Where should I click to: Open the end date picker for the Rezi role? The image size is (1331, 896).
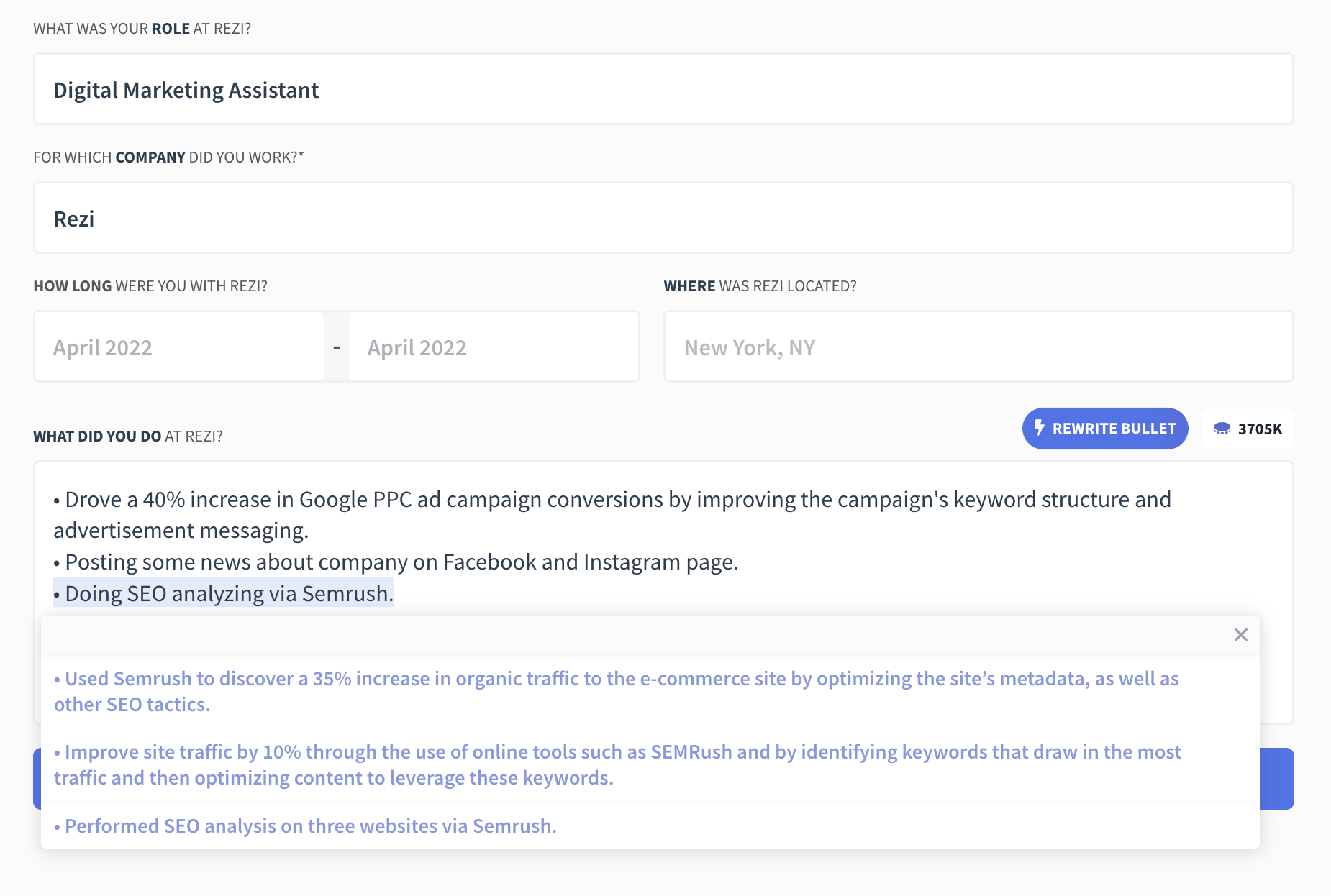tap(494, 346)
